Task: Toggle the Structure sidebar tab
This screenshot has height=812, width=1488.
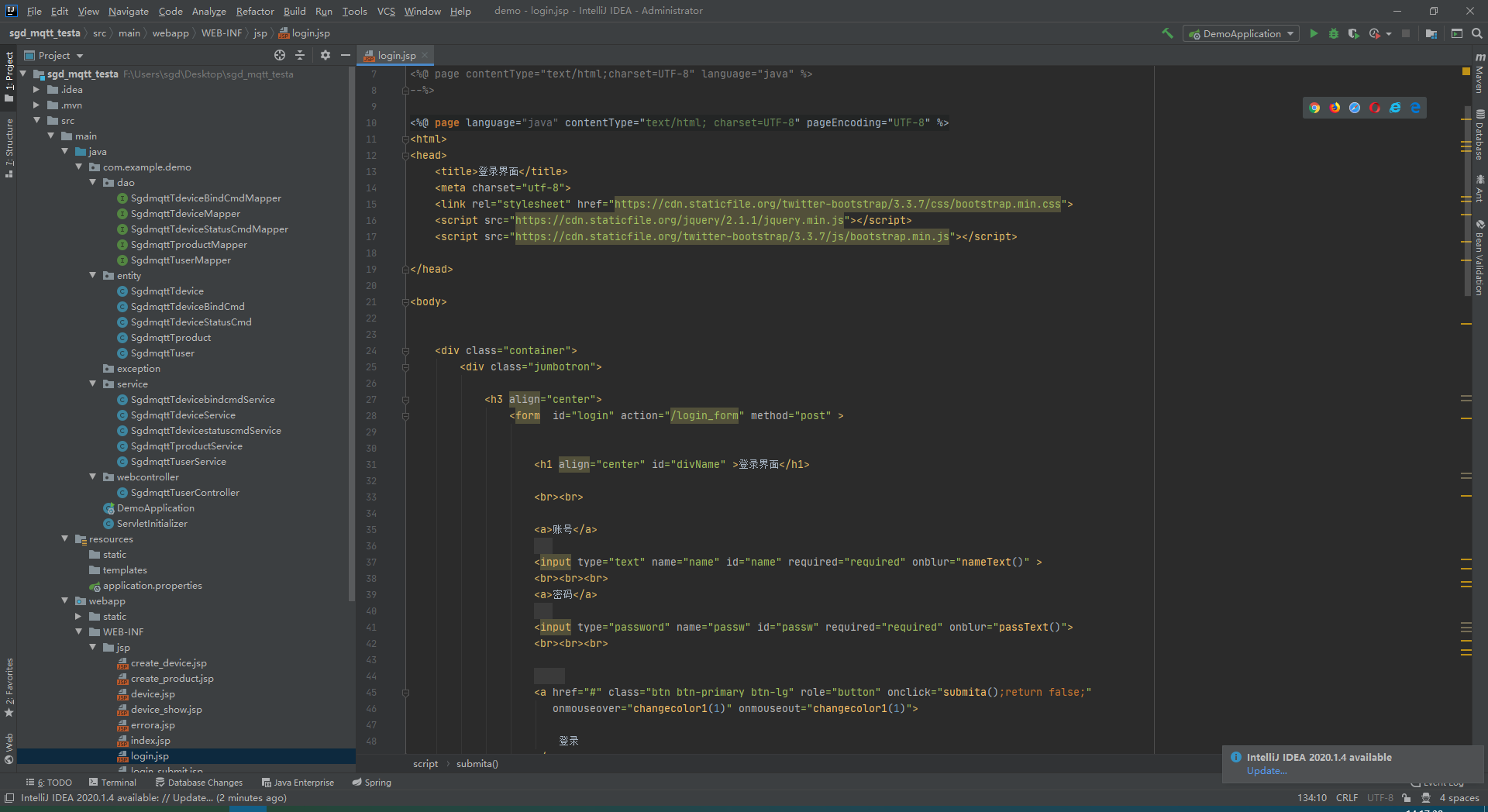Action: [9, 148]
